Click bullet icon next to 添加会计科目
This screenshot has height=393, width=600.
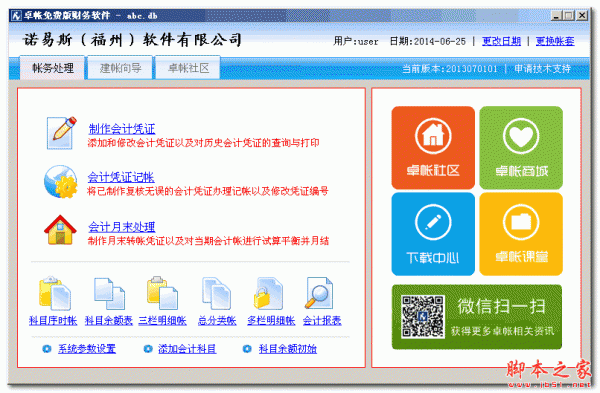pos(148,349)
